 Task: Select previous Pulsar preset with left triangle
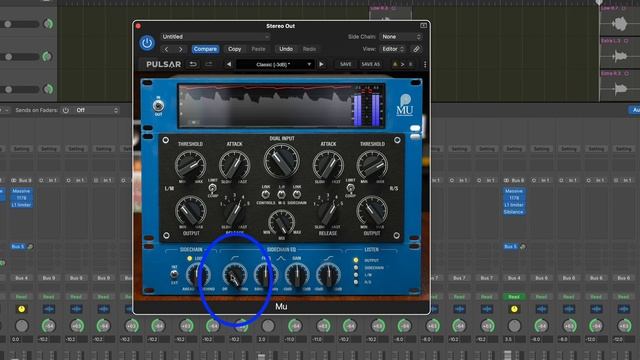point(229,64)
